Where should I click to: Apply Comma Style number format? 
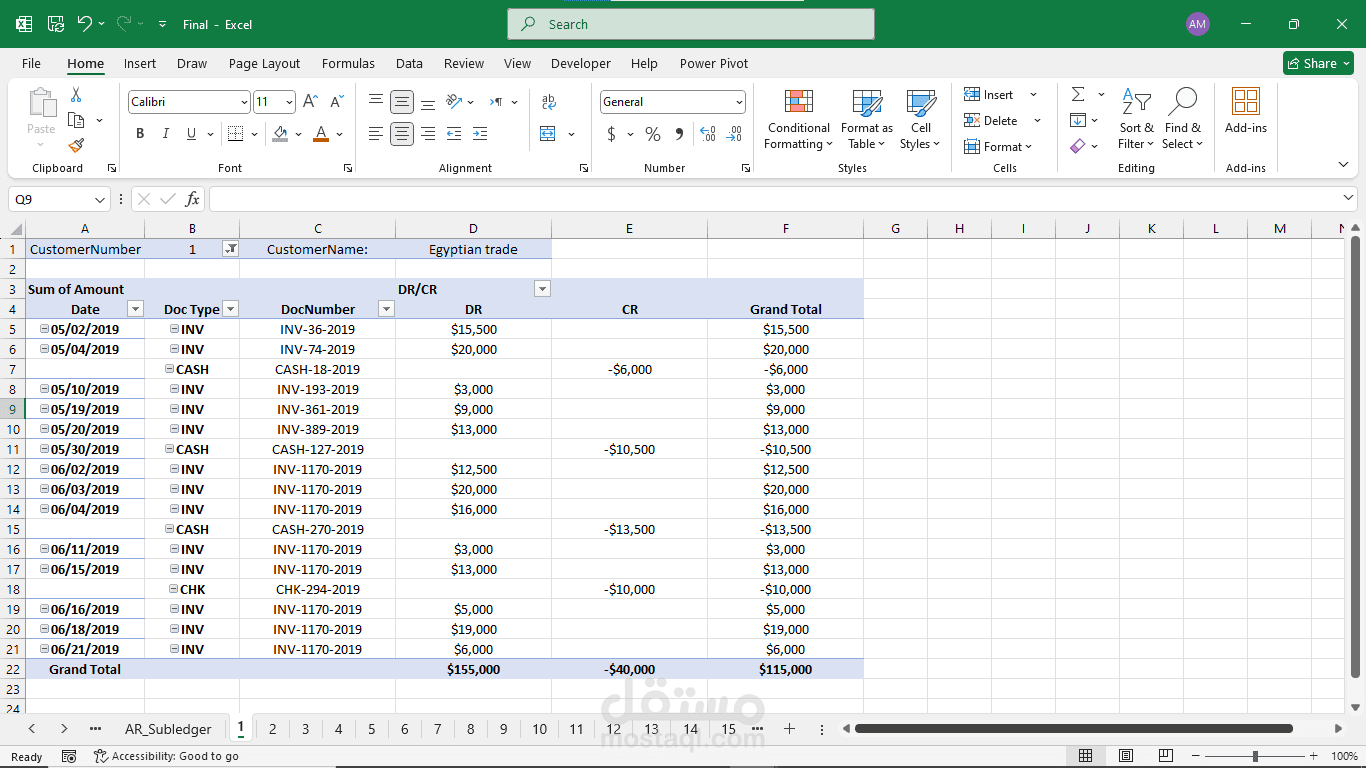(x=679, y=134)
